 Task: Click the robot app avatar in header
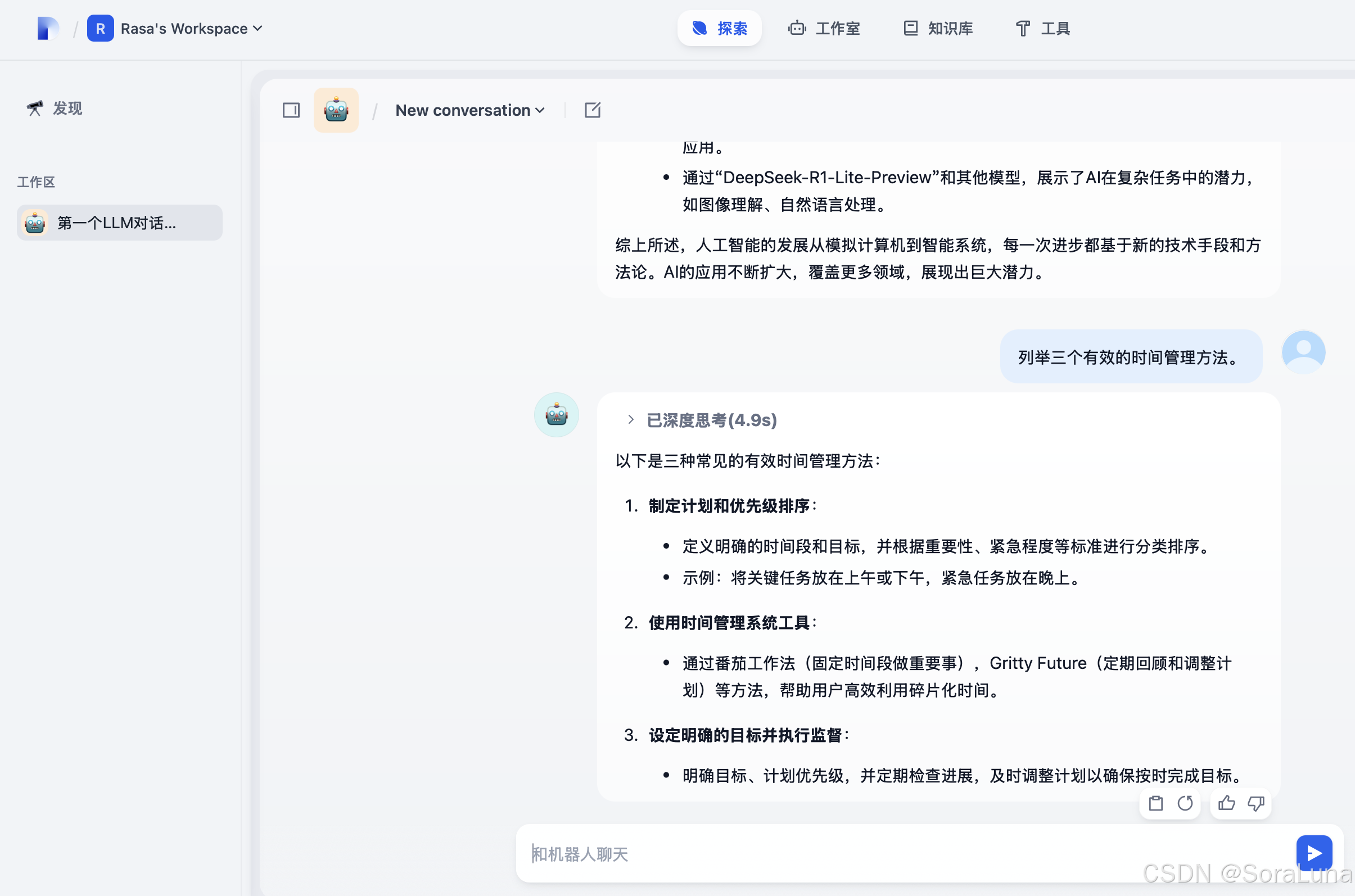click(336, 110)
